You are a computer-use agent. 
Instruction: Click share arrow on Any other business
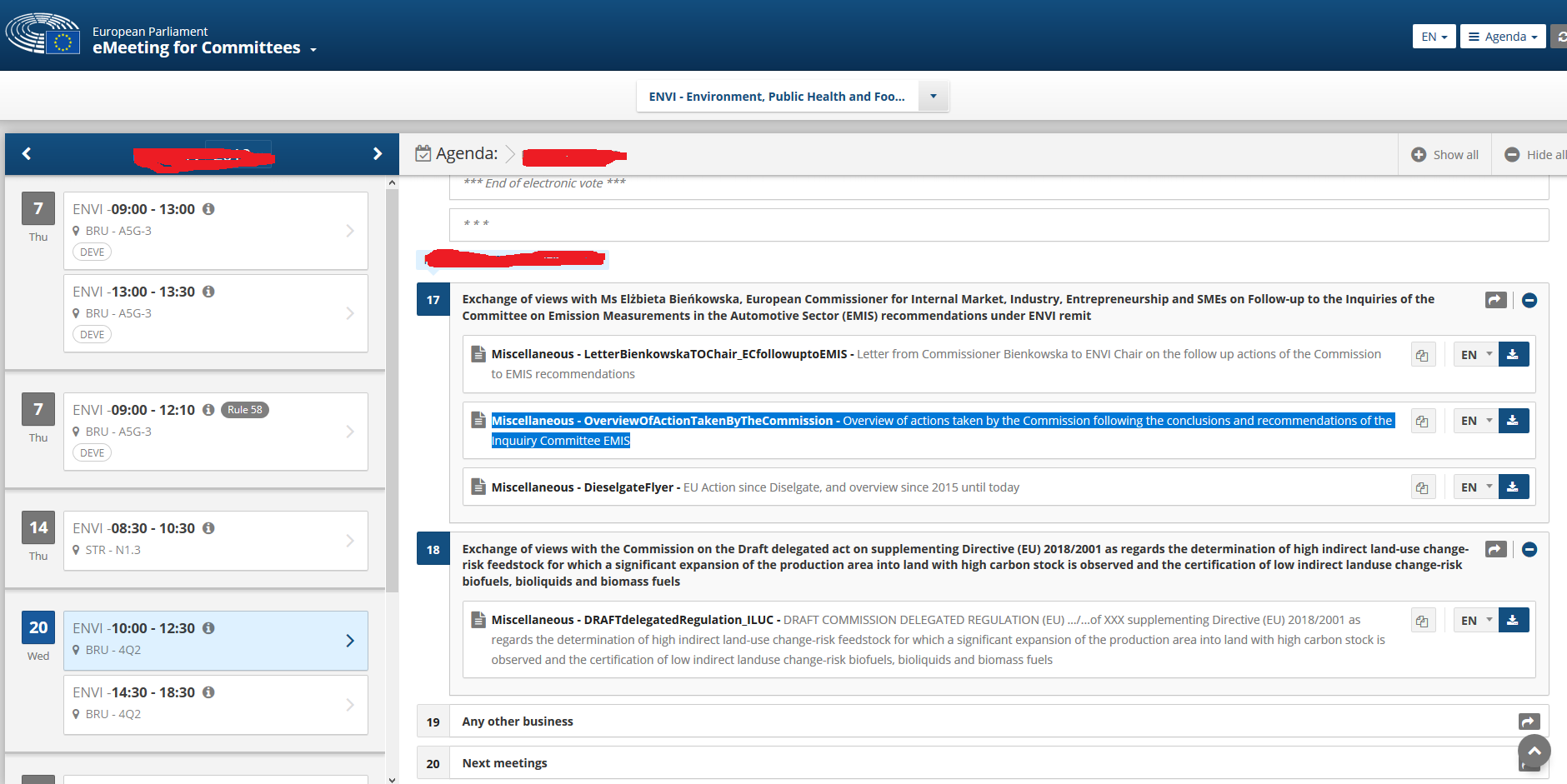coord(1529,722)
